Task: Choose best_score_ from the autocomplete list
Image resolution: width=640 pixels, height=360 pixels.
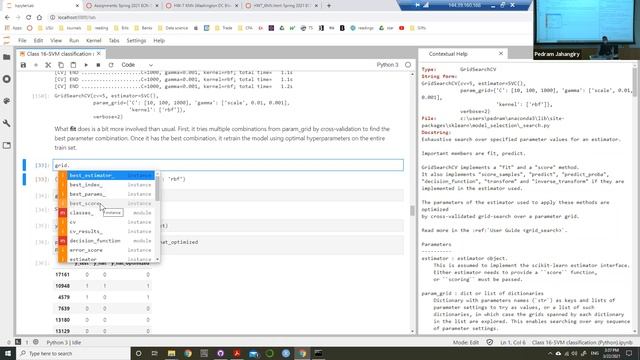Action: pyautogui.click(x=107, y=203)
